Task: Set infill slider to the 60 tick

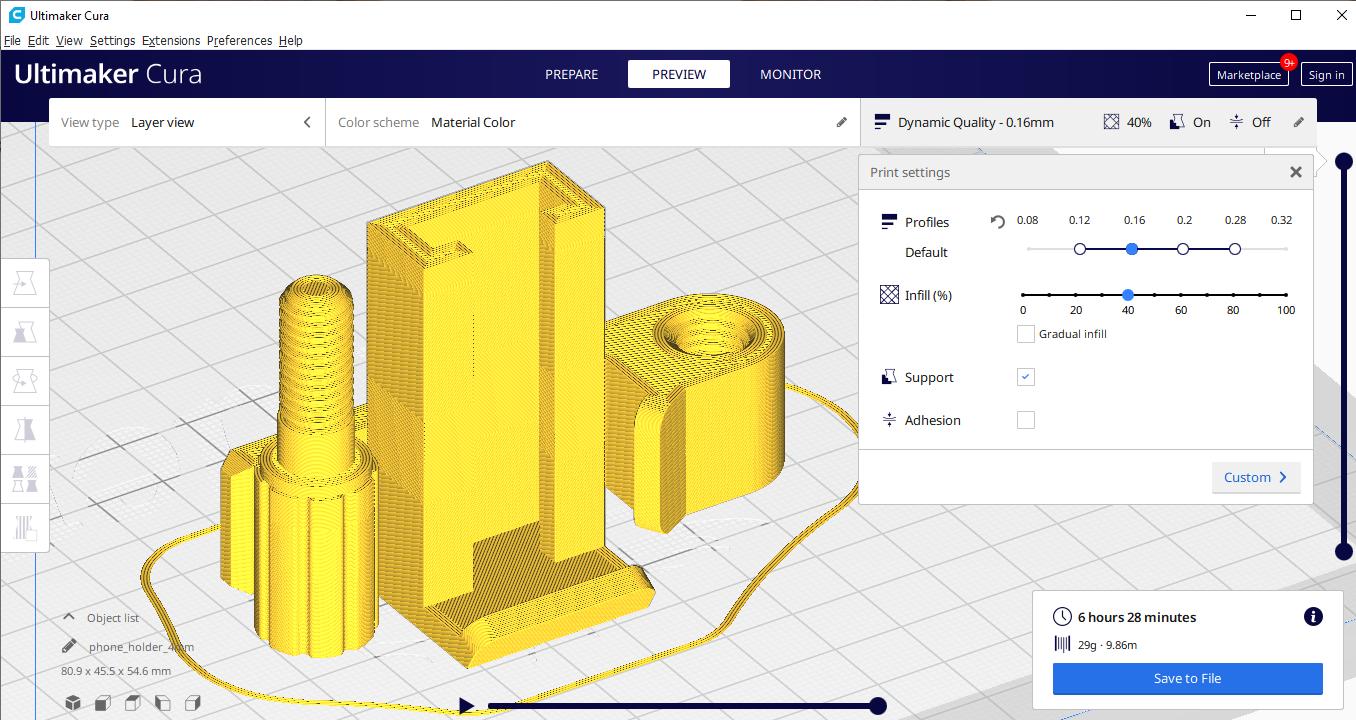Action: (x=1181, y=295)
